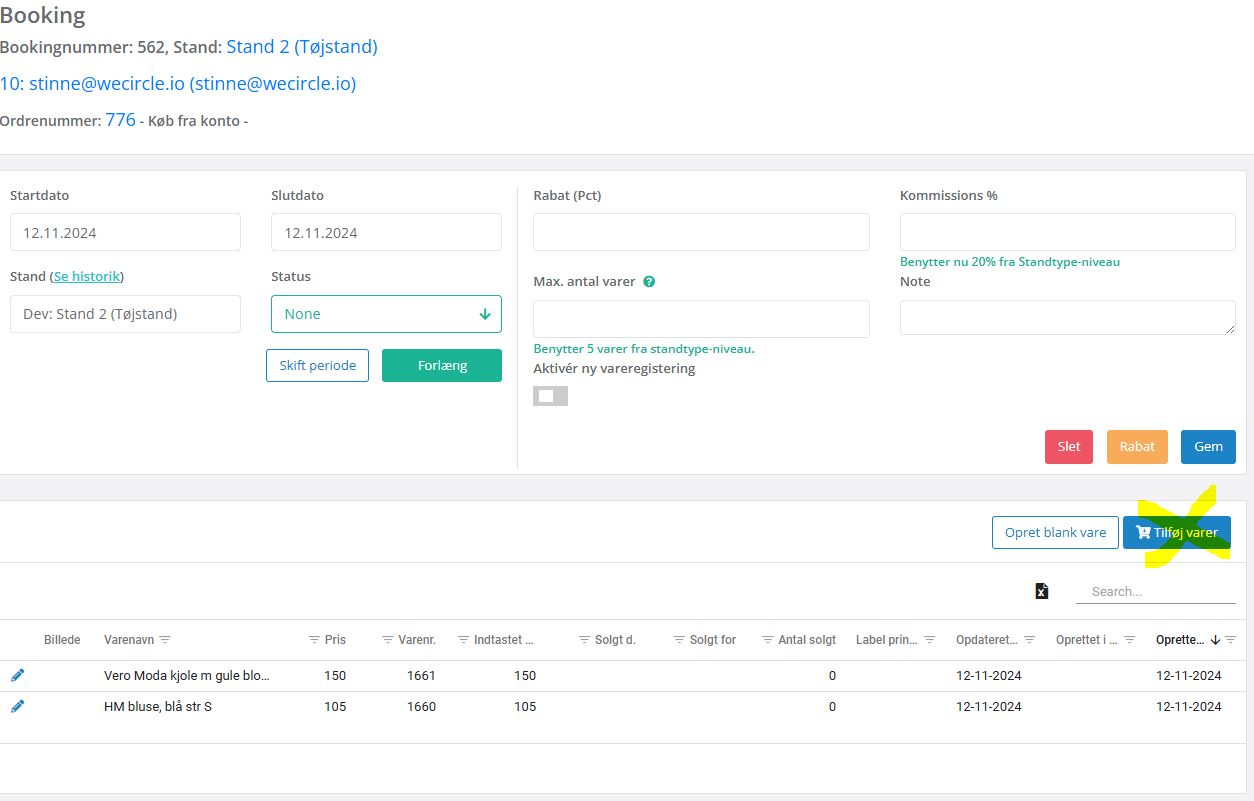Open the filter icon beside Pris column
This screenshot has height=801, width=1254.
tap(314, 640)
